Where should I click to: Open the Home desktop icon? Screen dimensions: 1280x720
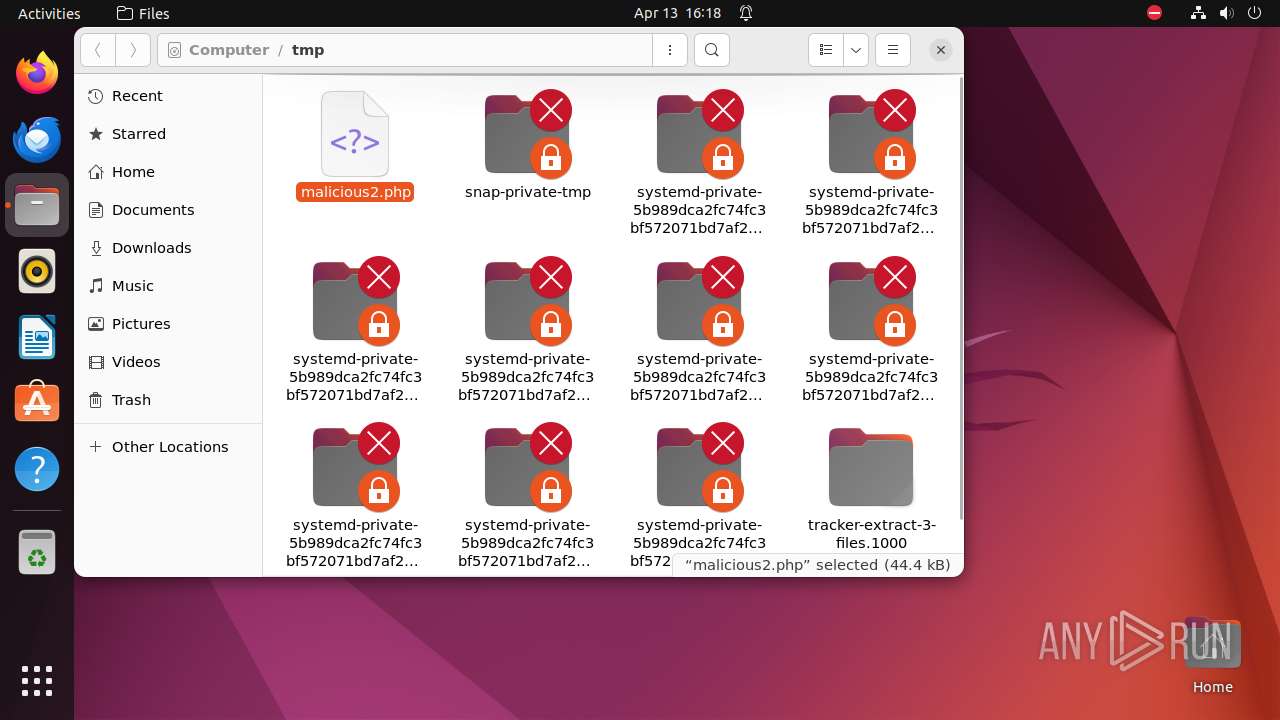pyautogui.click(x=1212, y=656)
